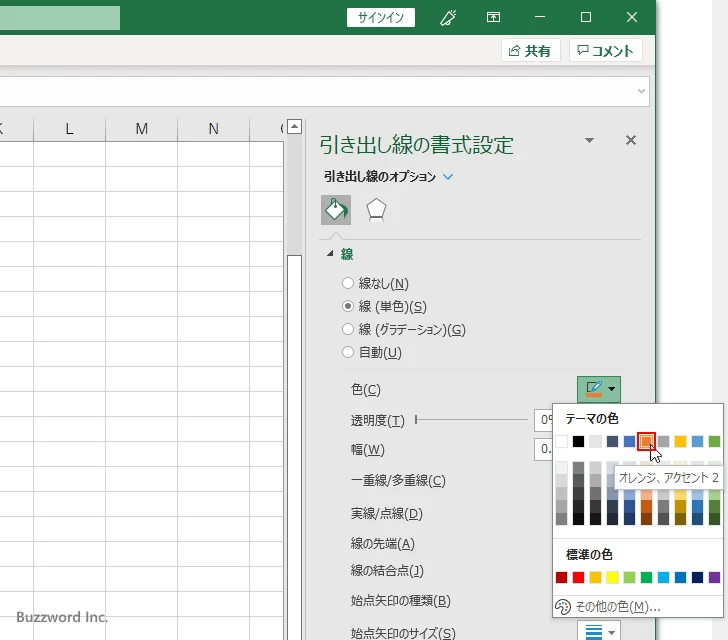Click the 実線/点線(D) label

click(386, 513)
